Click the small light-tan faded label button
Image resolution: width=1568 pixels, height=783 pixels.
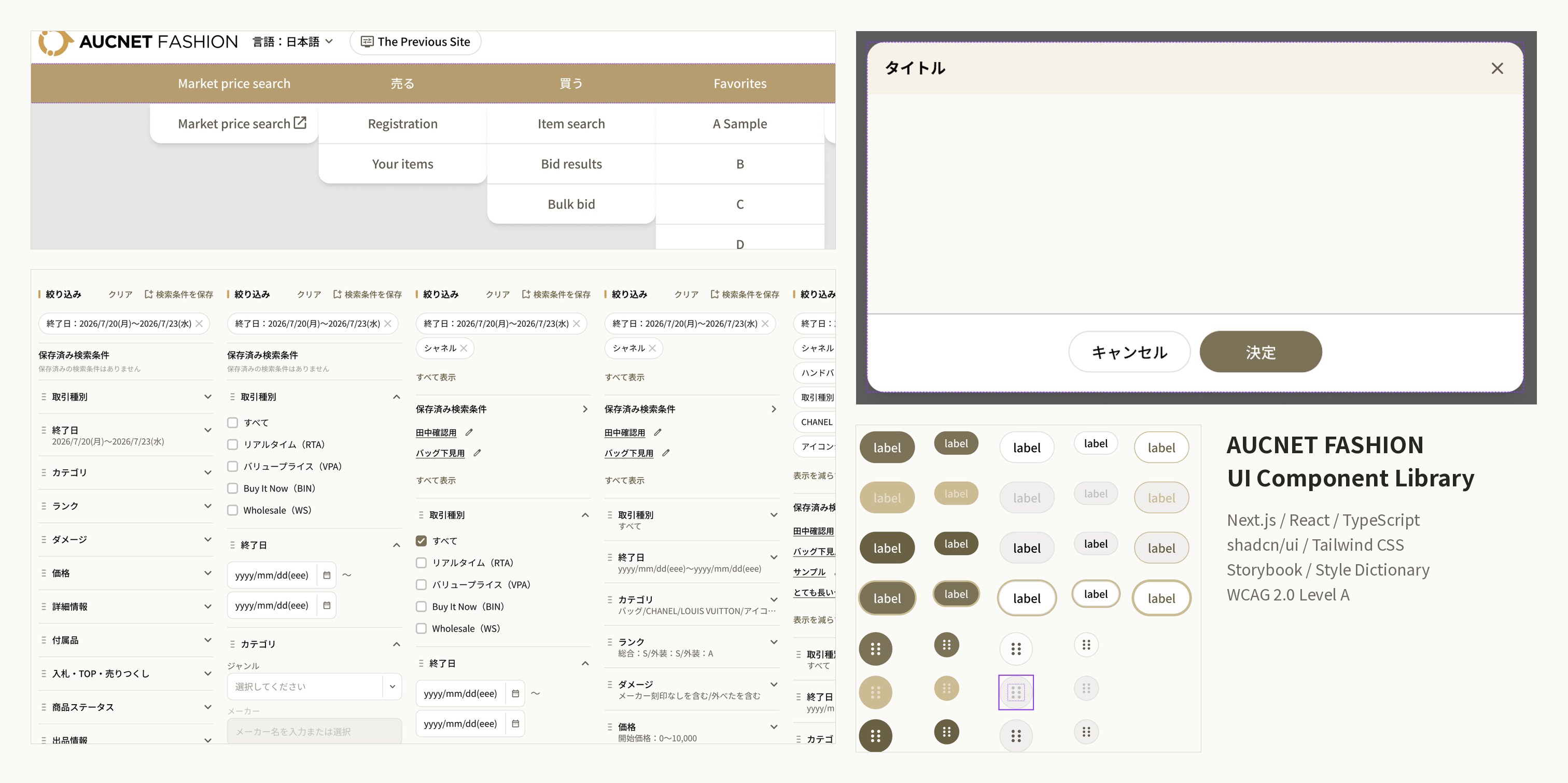[x=956, y=493]
